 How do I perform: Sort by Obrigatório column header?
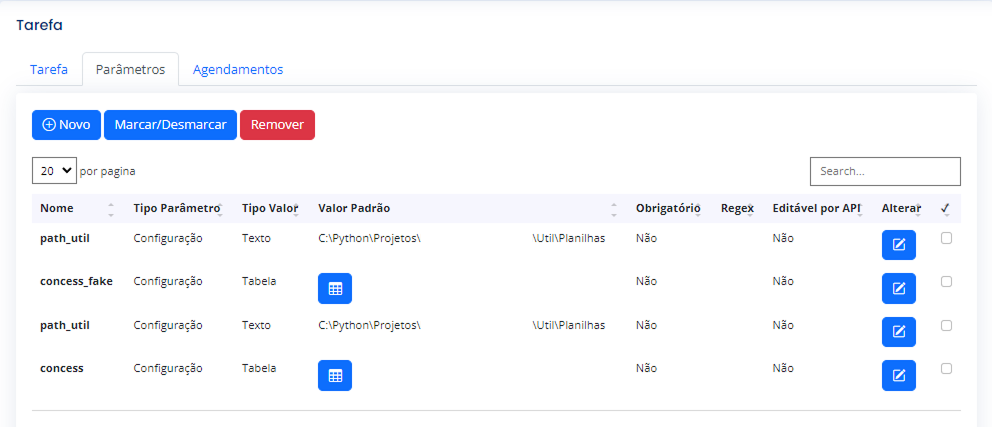(x=669, y=208)
